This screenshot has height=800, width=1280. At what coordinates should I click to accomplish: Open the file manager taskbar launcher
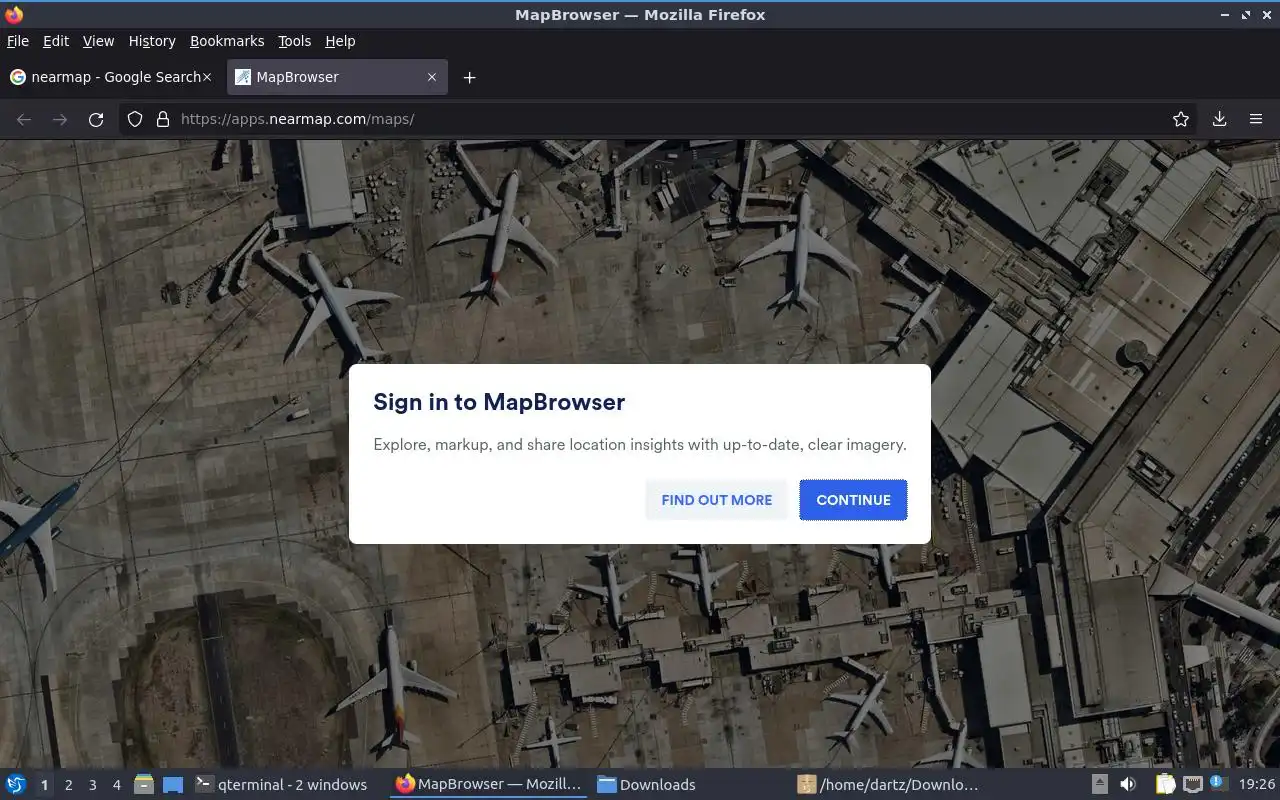coord(144,785)
